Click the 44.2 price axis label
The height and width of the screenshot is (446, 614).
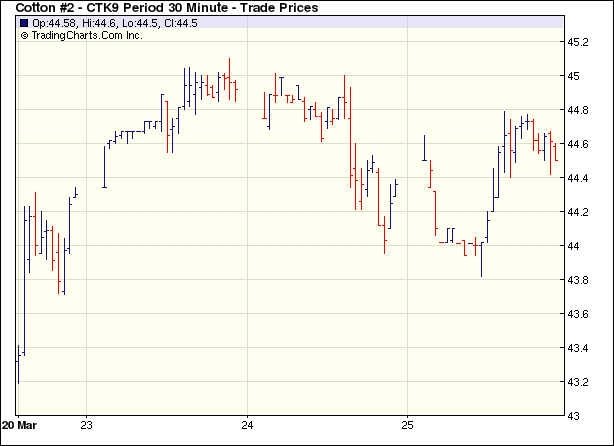[579, 212]
